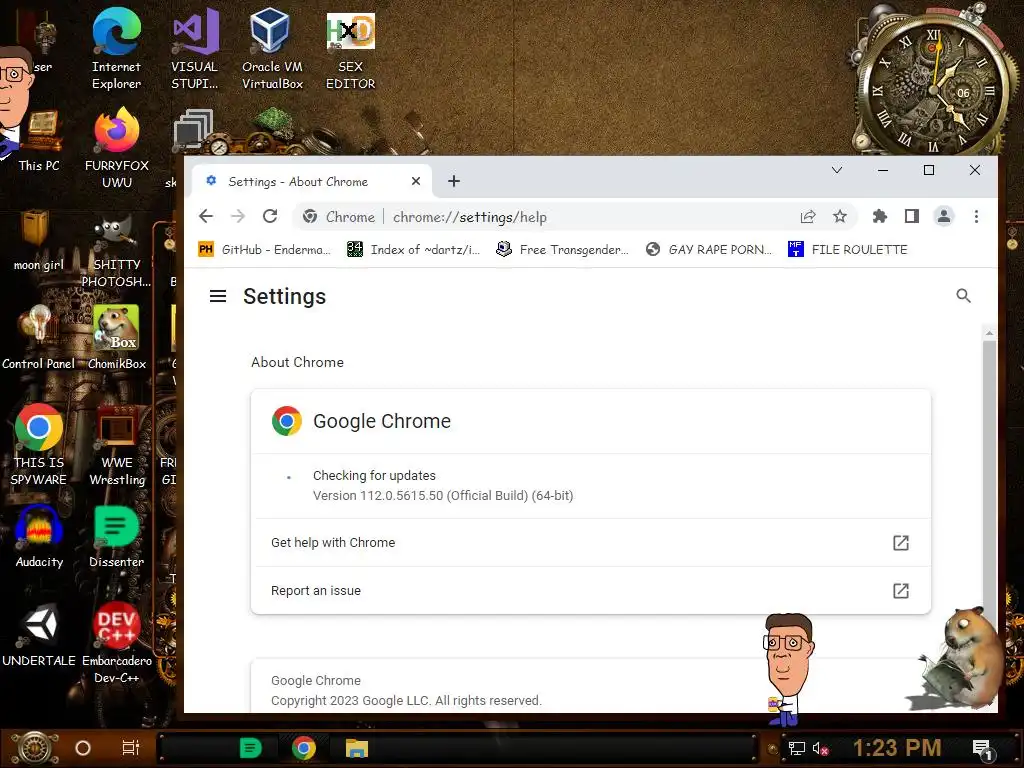Open the This PC desktop icon
Viewport: 1024px width, 768px height.
pos(39,140)
